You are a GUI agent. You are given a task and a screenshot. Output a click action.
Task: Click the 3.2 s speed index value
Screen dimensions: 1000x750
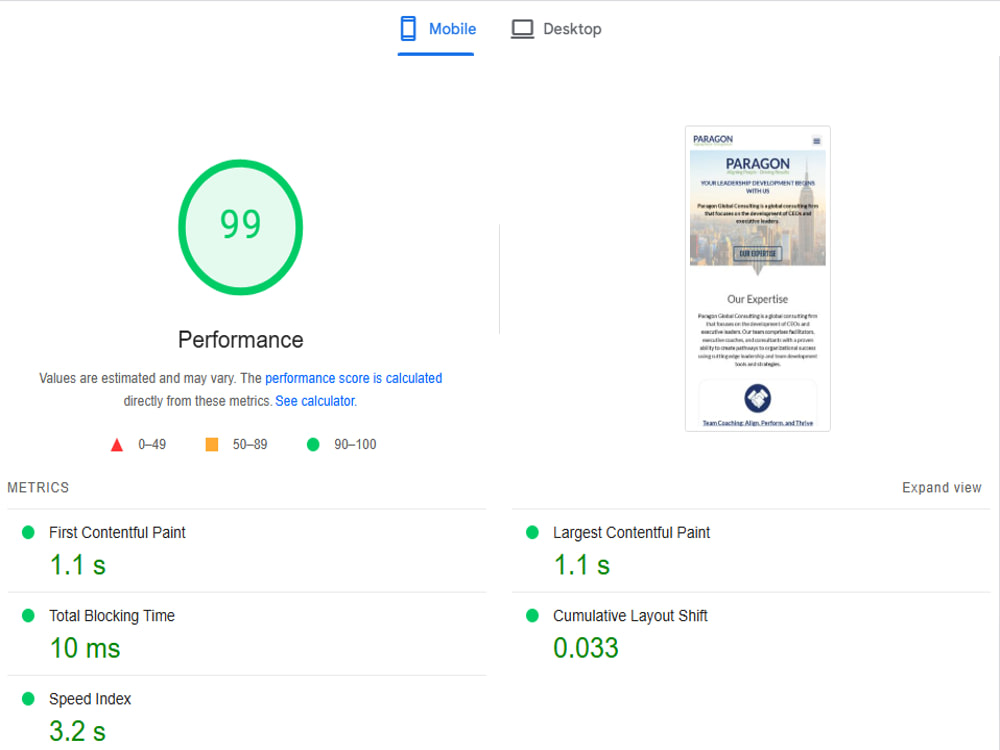(x=78, y=732)
